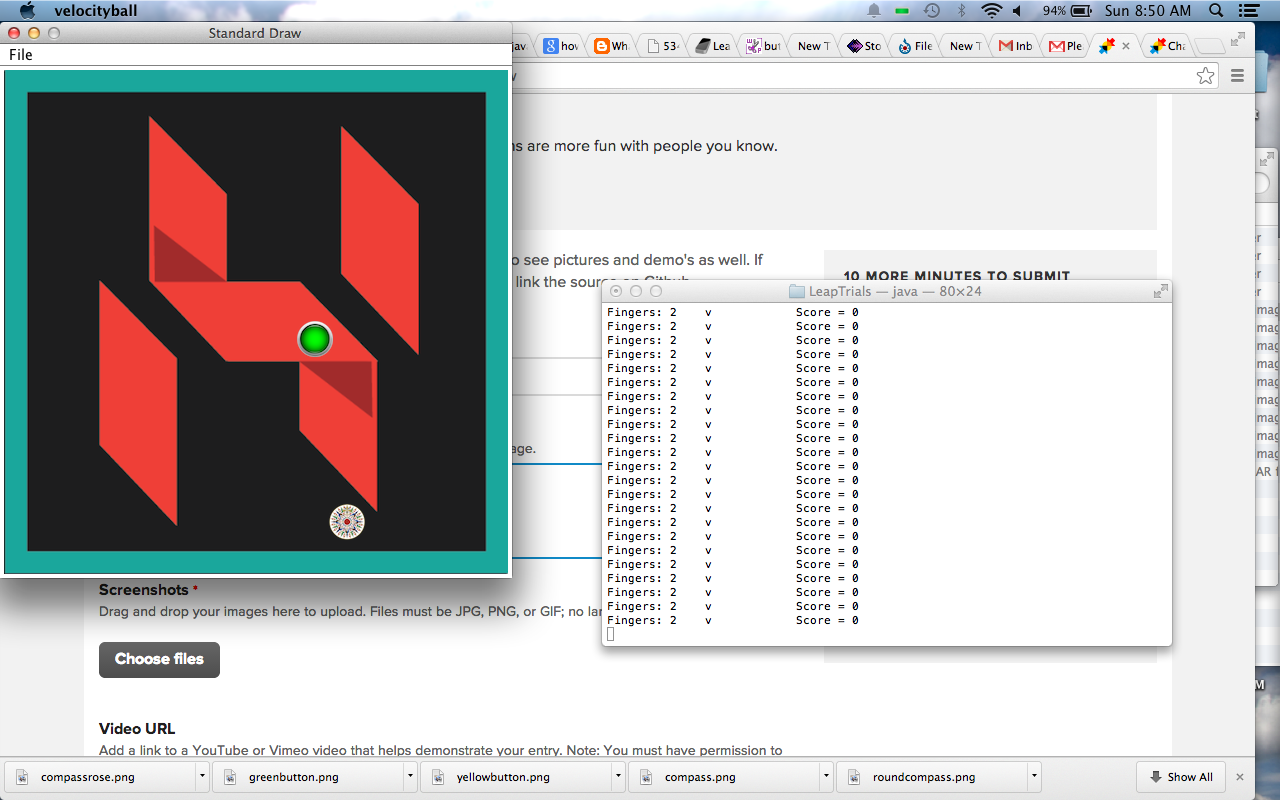Switch to the 'File' tab
The width and height of the screenshot is (1280, 800).
(x=916, y=46)
